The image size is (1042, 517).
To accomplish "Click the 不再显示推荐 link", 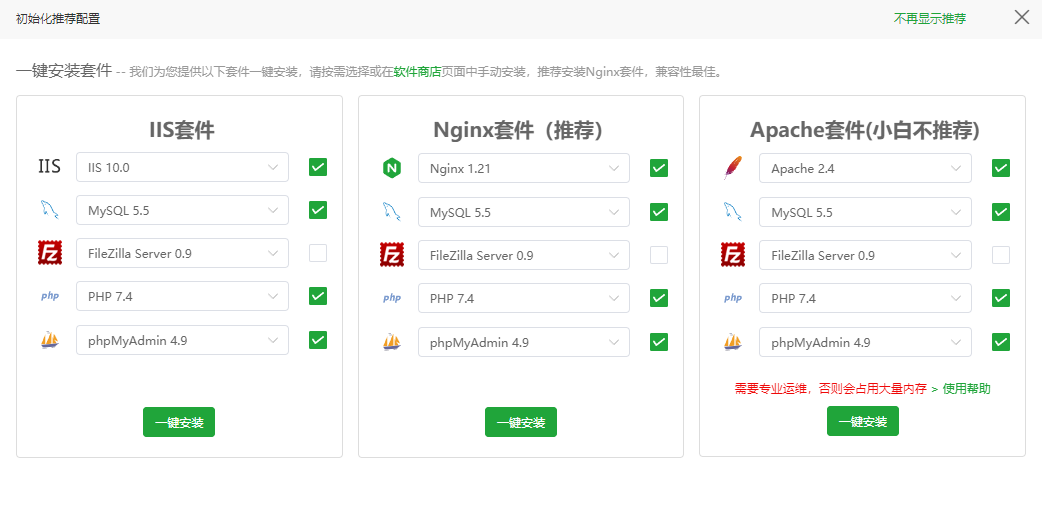I will 930,19.
